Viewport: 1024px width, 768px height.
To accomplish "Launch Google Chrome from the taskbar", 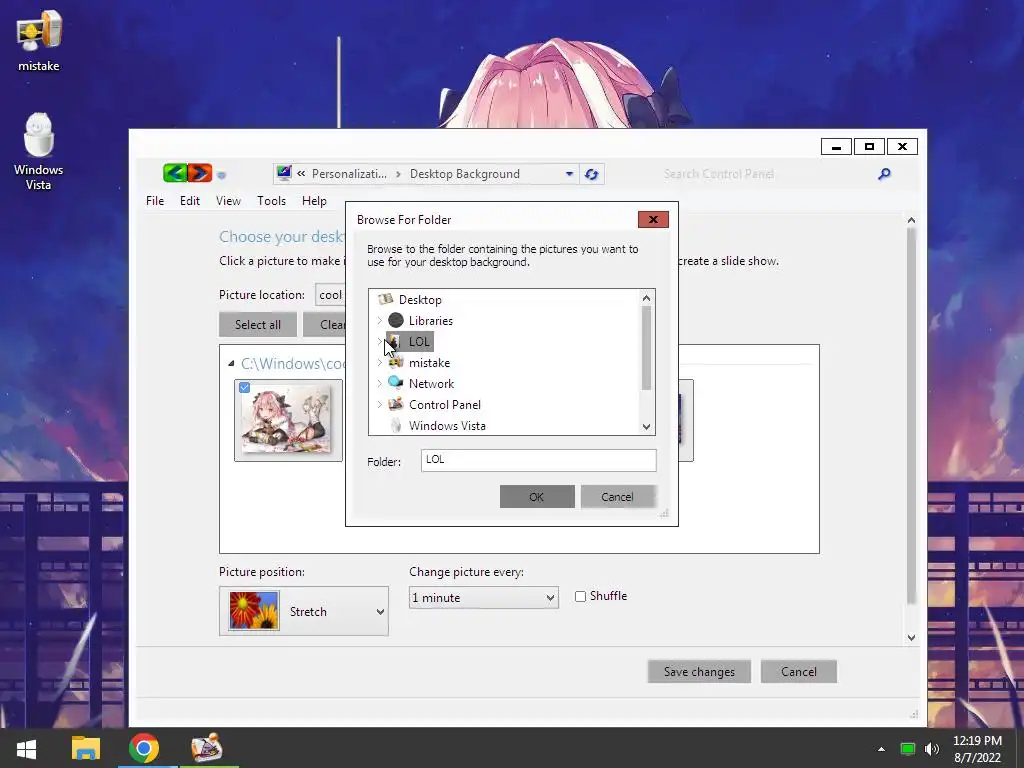I will 144,748.
